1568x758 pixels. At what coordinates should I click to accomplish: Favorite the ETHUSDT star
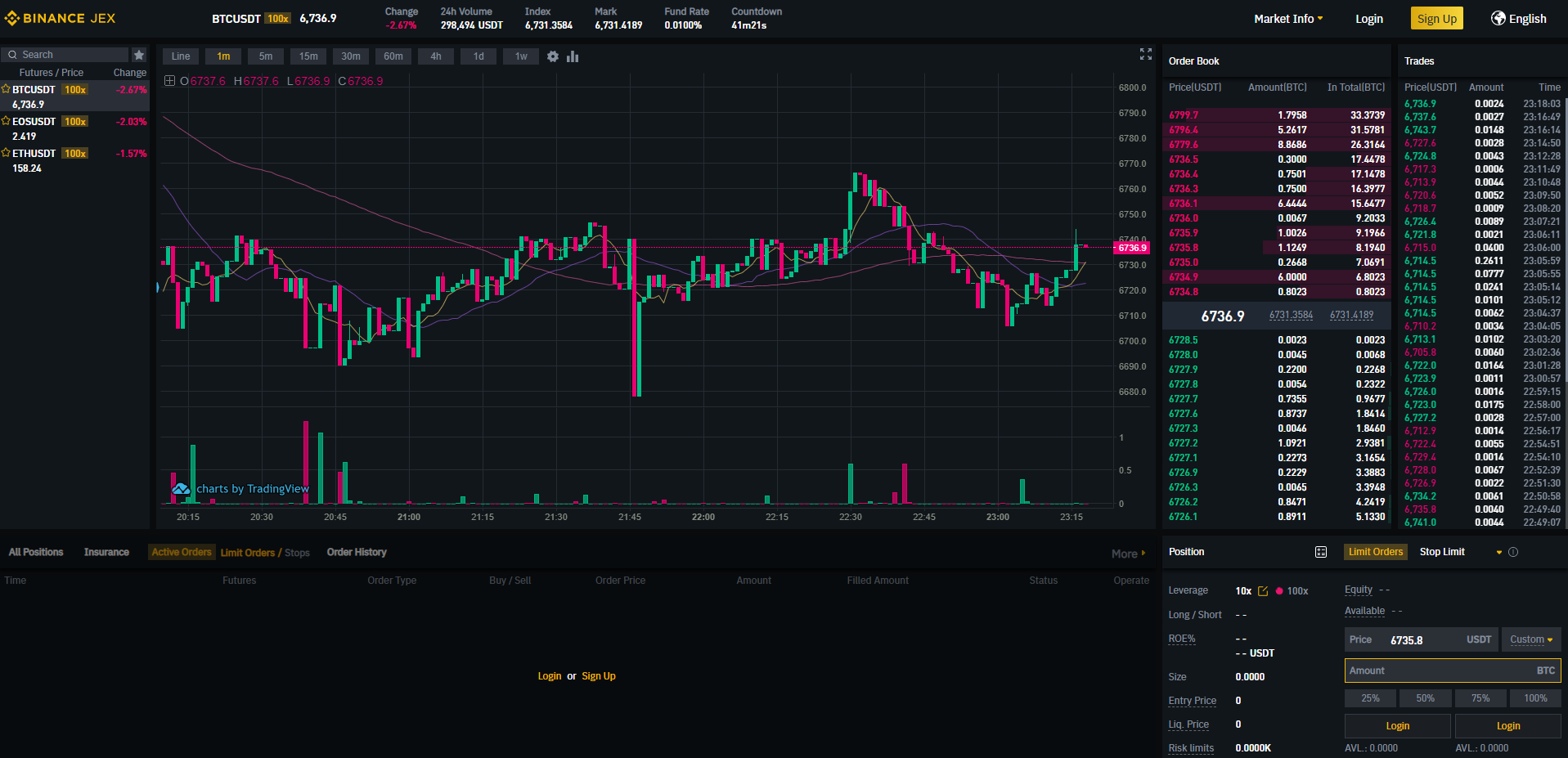6,153
